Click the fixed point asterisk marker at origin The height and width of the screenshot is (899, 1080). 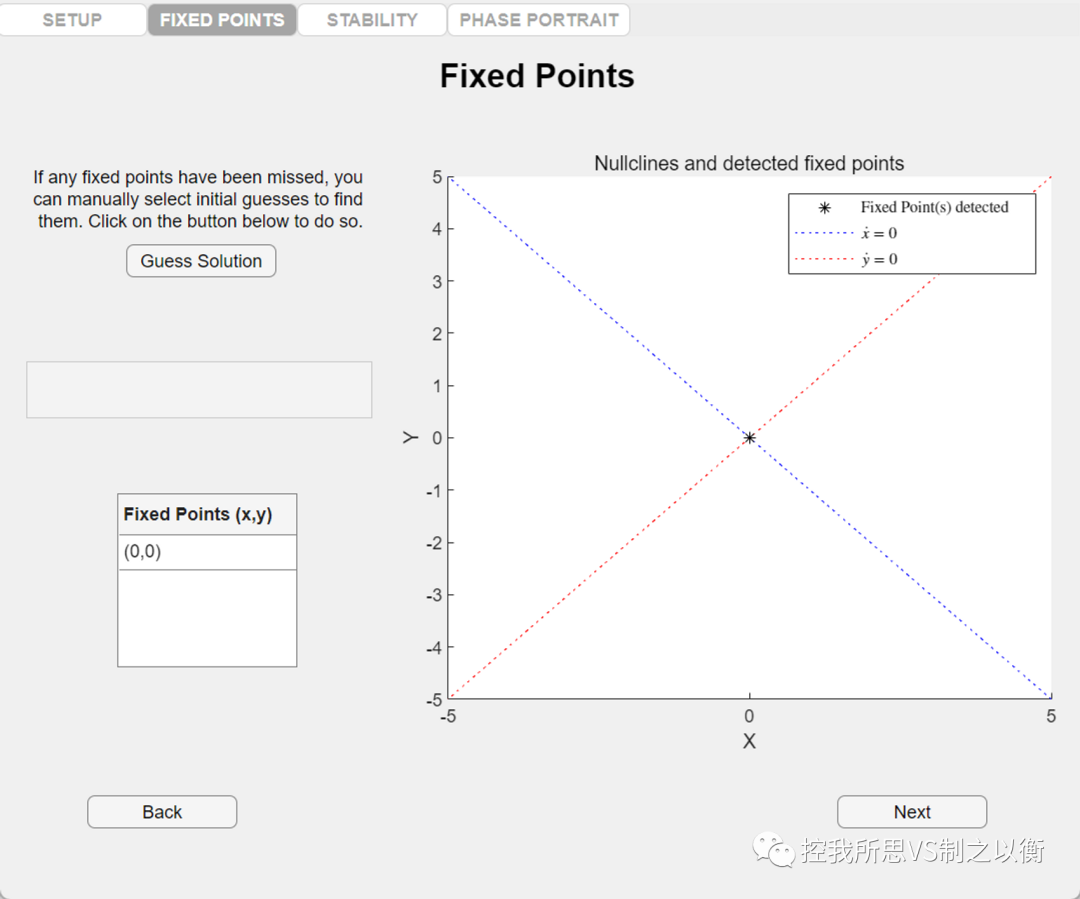click(749, 438)
